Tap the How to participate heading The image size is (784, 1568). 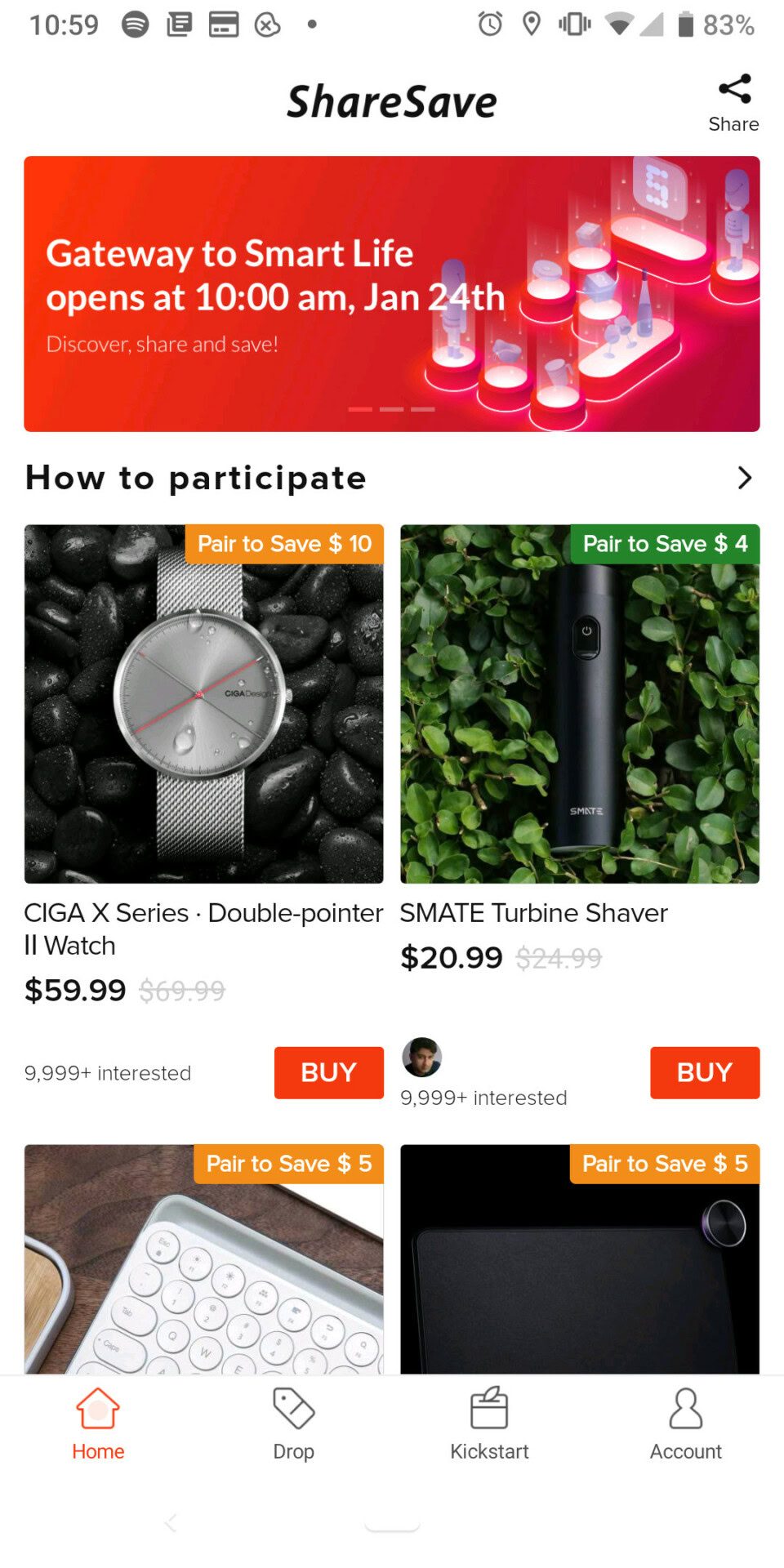click(x=196, y=478)
